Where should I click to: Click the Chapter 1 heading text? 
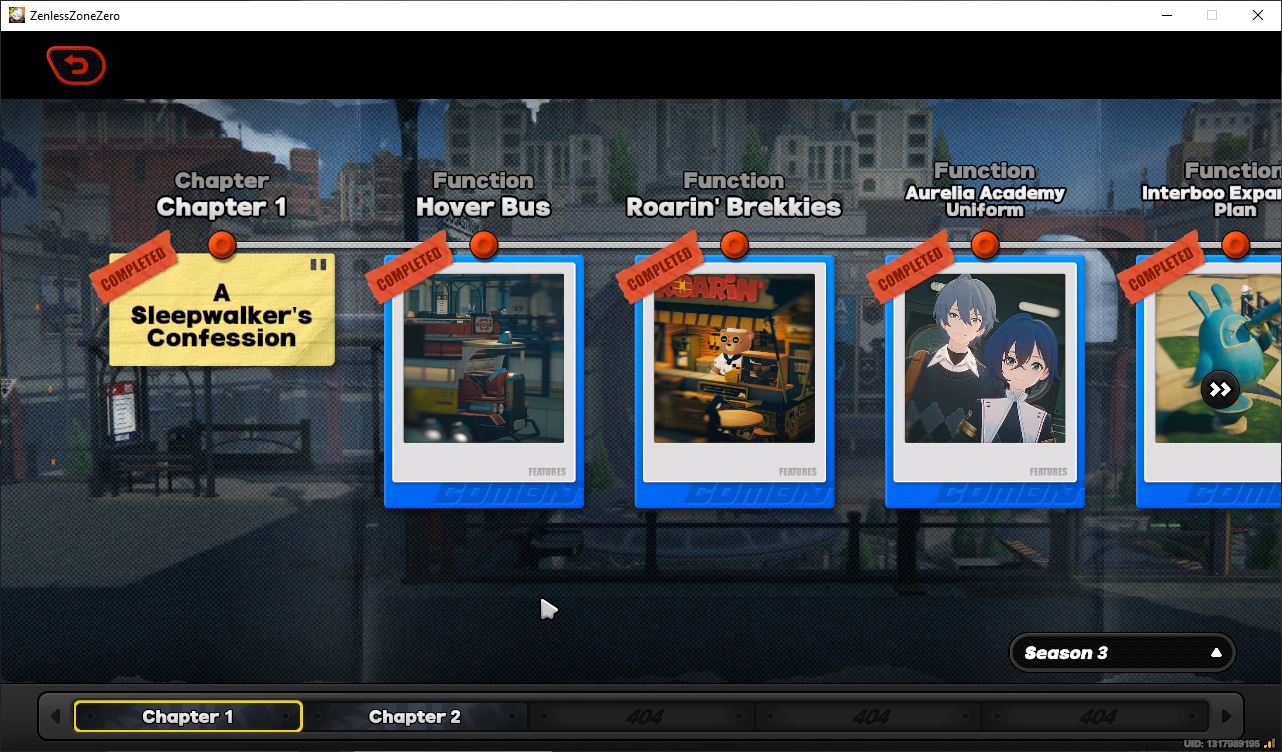222,207
